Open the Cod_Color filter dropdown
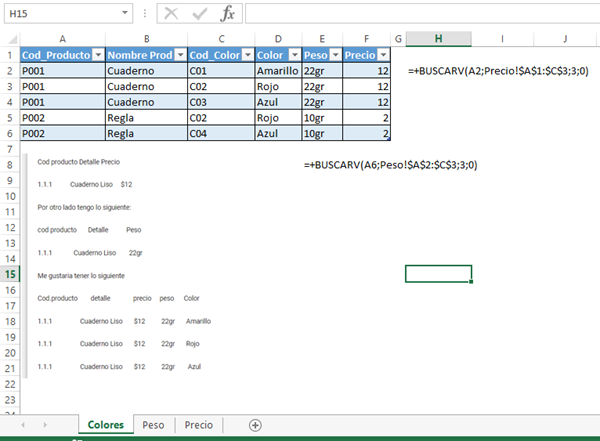This screenshot has width=600, height=441. click(x=248, y=55)
